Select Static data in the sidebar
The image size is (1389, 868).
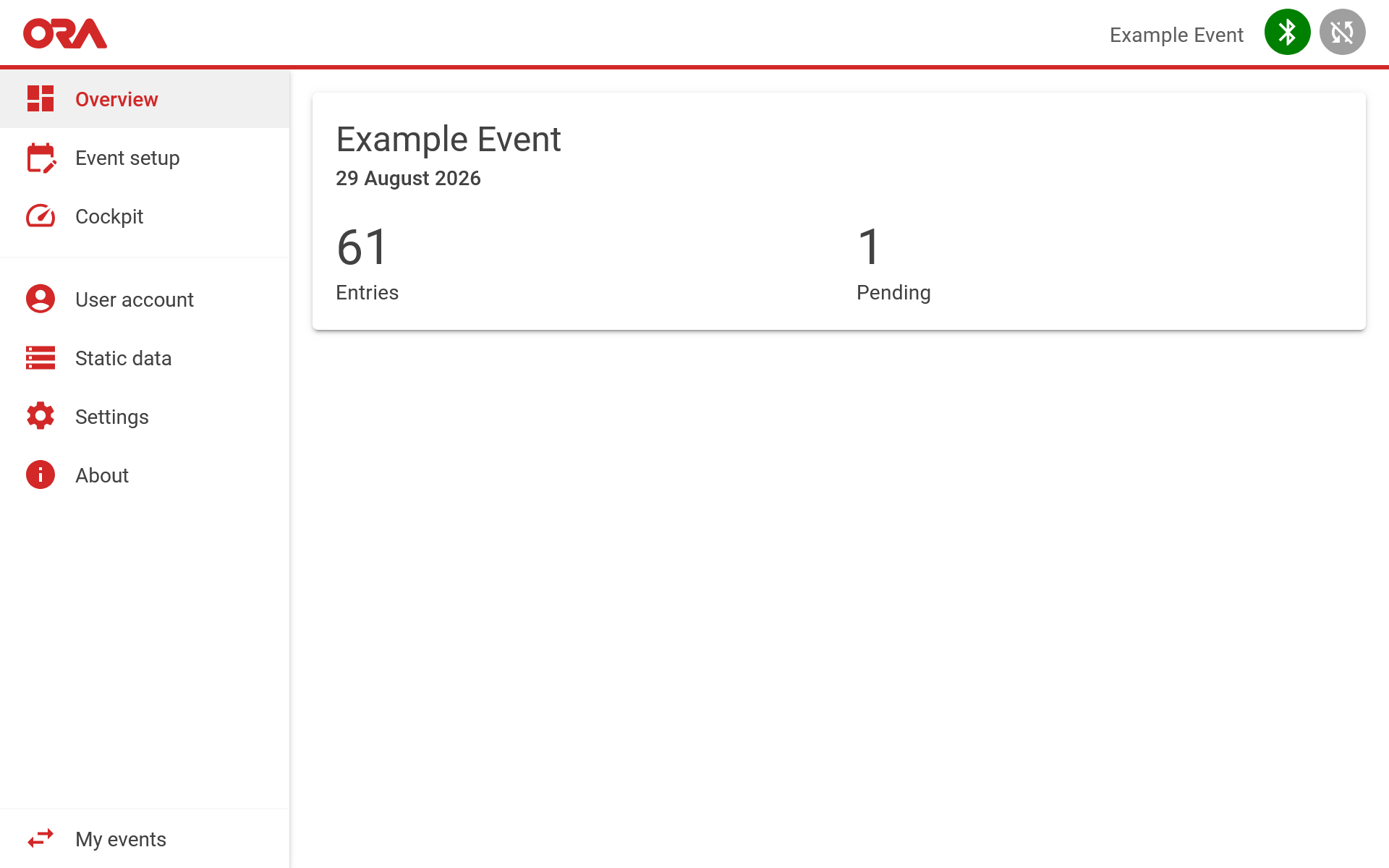(x=145, y=358)
